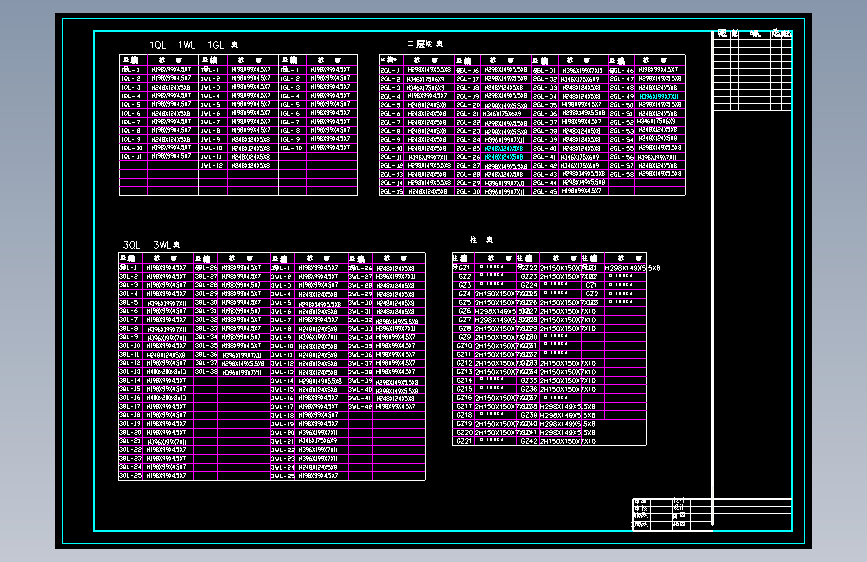
Task: Select the '1QL-8' table cell
Action: 131,131
